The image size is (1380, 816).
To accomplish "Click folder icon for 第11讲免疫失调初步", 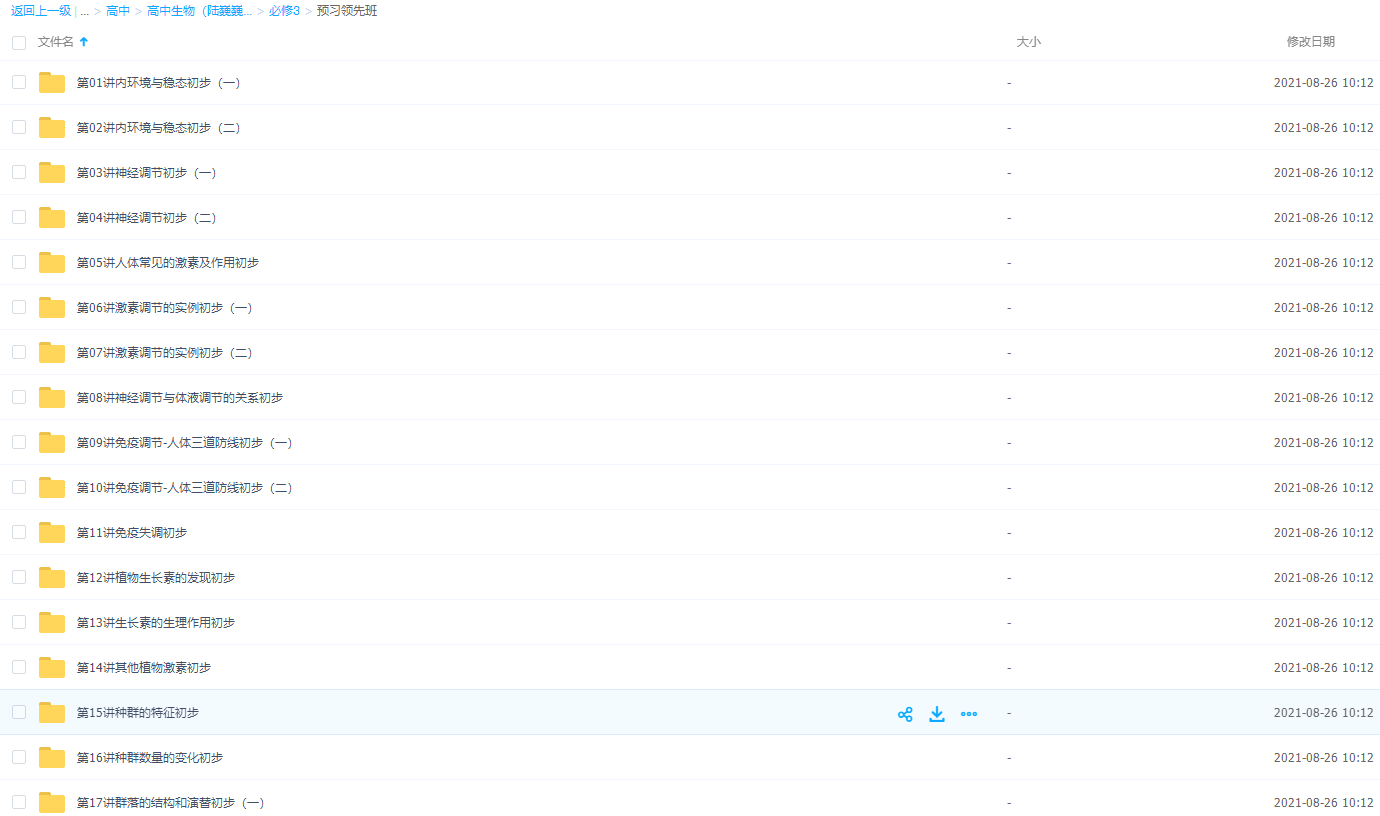I will pyautogui.click(x=52, y=533).
